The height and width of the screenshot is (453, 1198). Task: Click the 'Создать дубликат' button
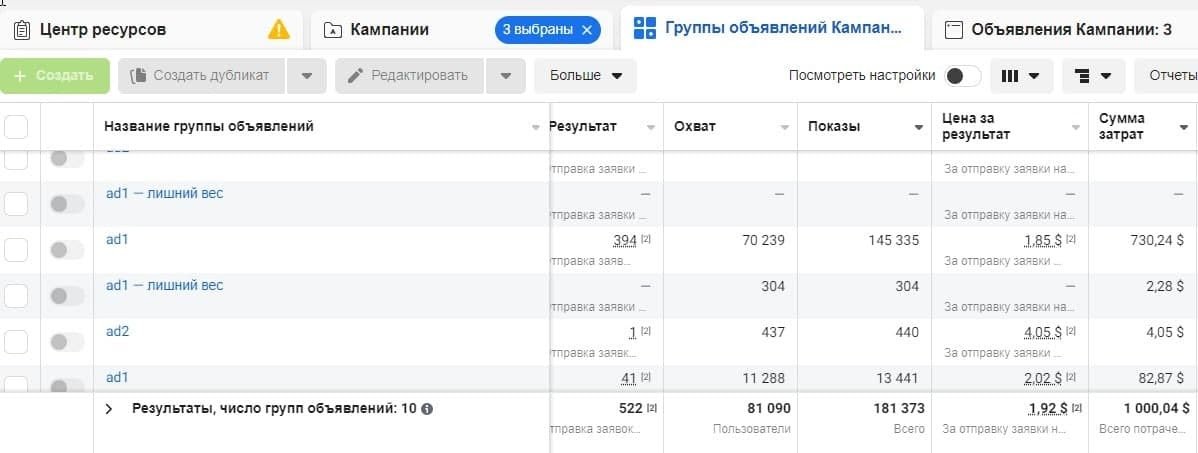pos(201,75)
